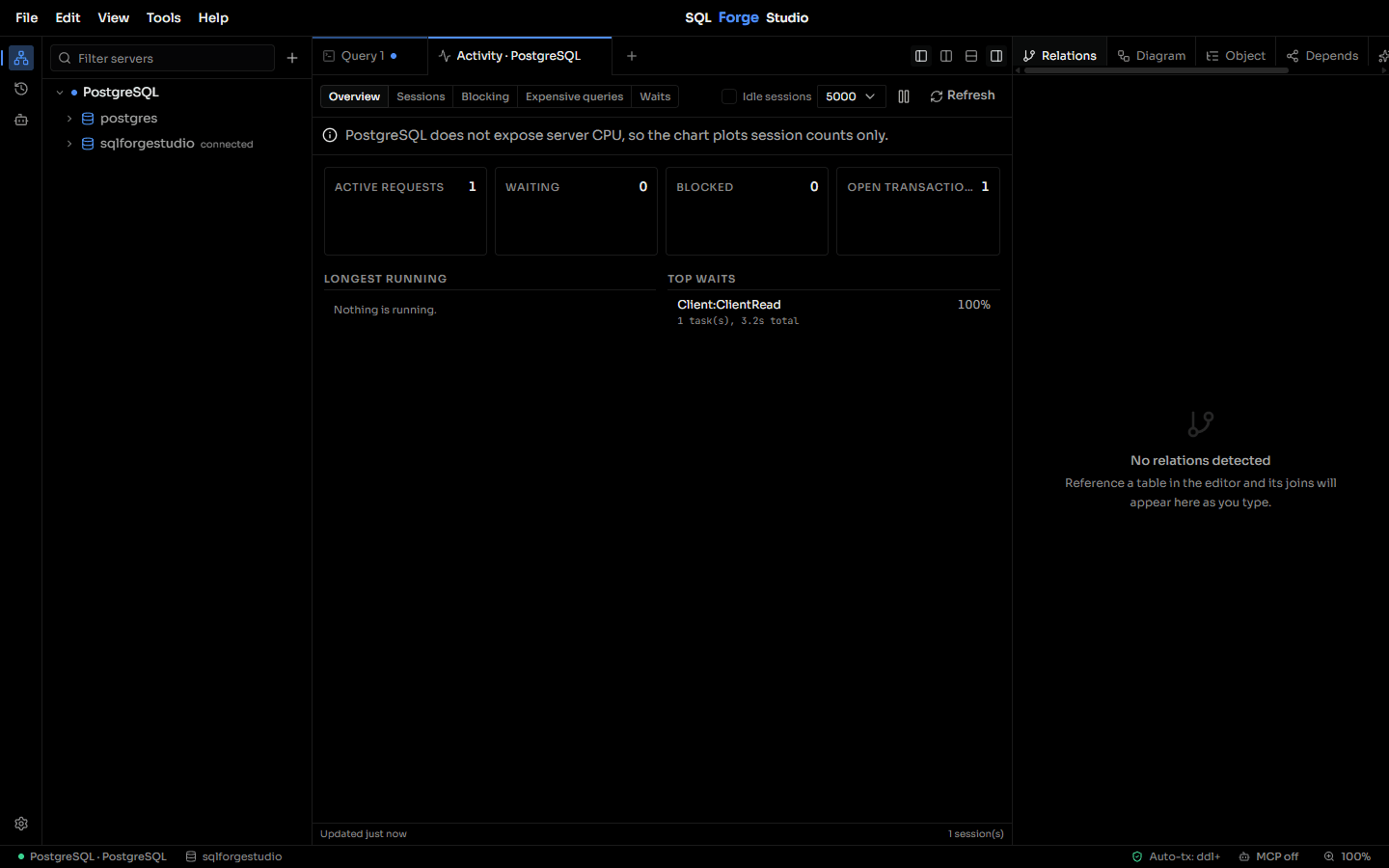The image size is (1389, 868).
Task: Switch to vertical split layout icon
Action: (946, 56)
